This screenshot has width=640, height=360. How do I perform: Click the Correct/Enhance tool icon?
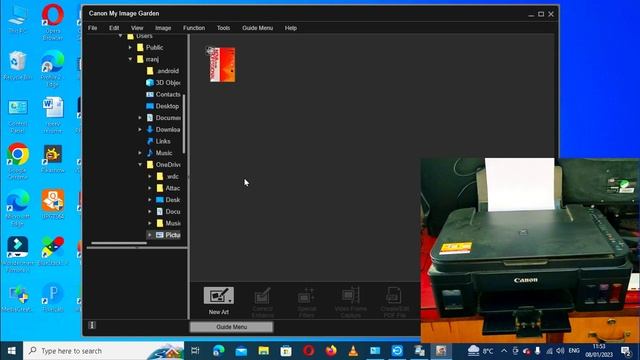[262, 297]
